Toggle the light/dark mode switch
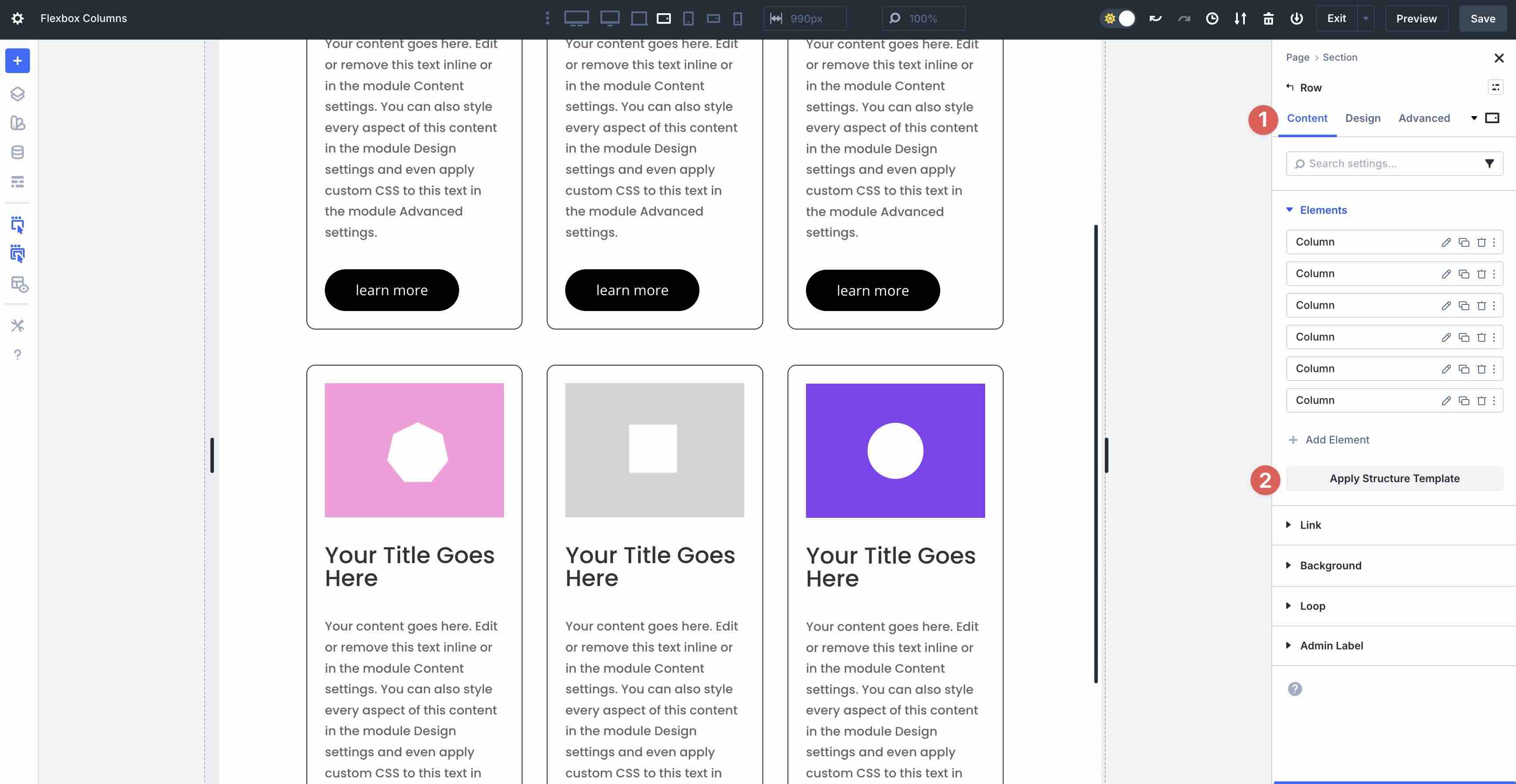 pyautogui.click(x=1118, y=18)
